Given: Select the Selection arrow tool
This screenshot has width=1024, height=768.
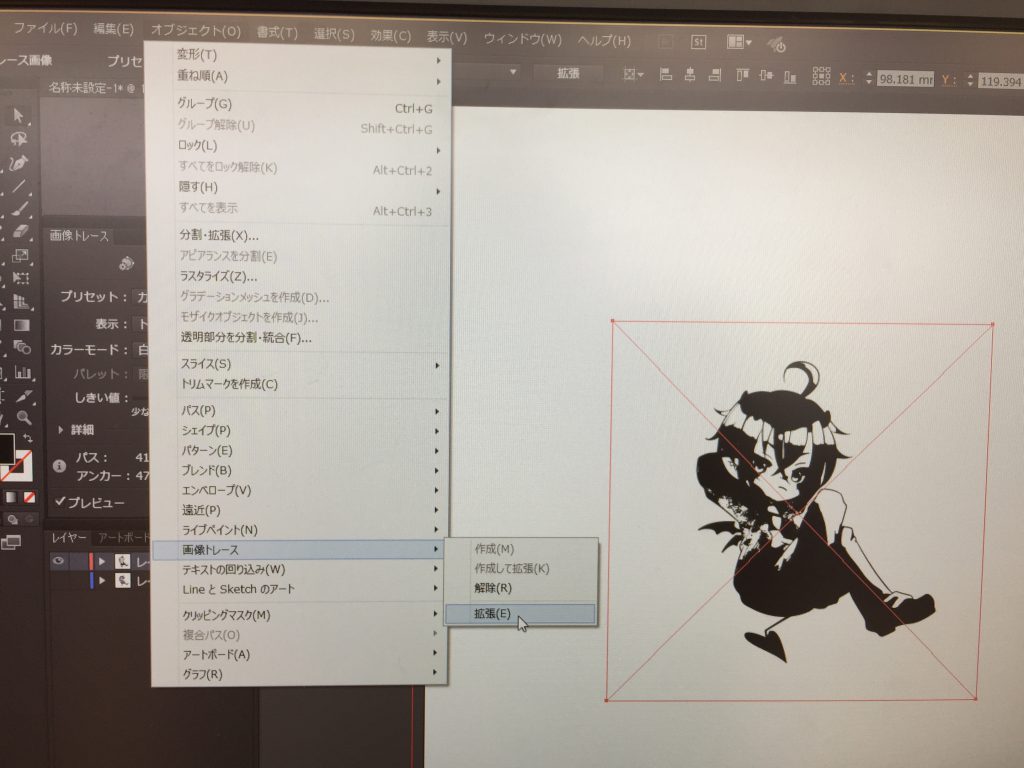Looking at the screenshot, I should [x=18, y=116].
